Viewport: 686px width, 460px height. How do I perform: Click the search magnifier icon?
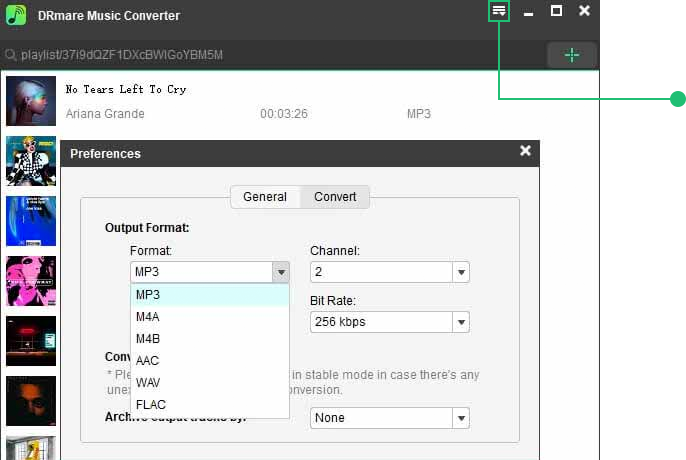[x=10, y=55]
